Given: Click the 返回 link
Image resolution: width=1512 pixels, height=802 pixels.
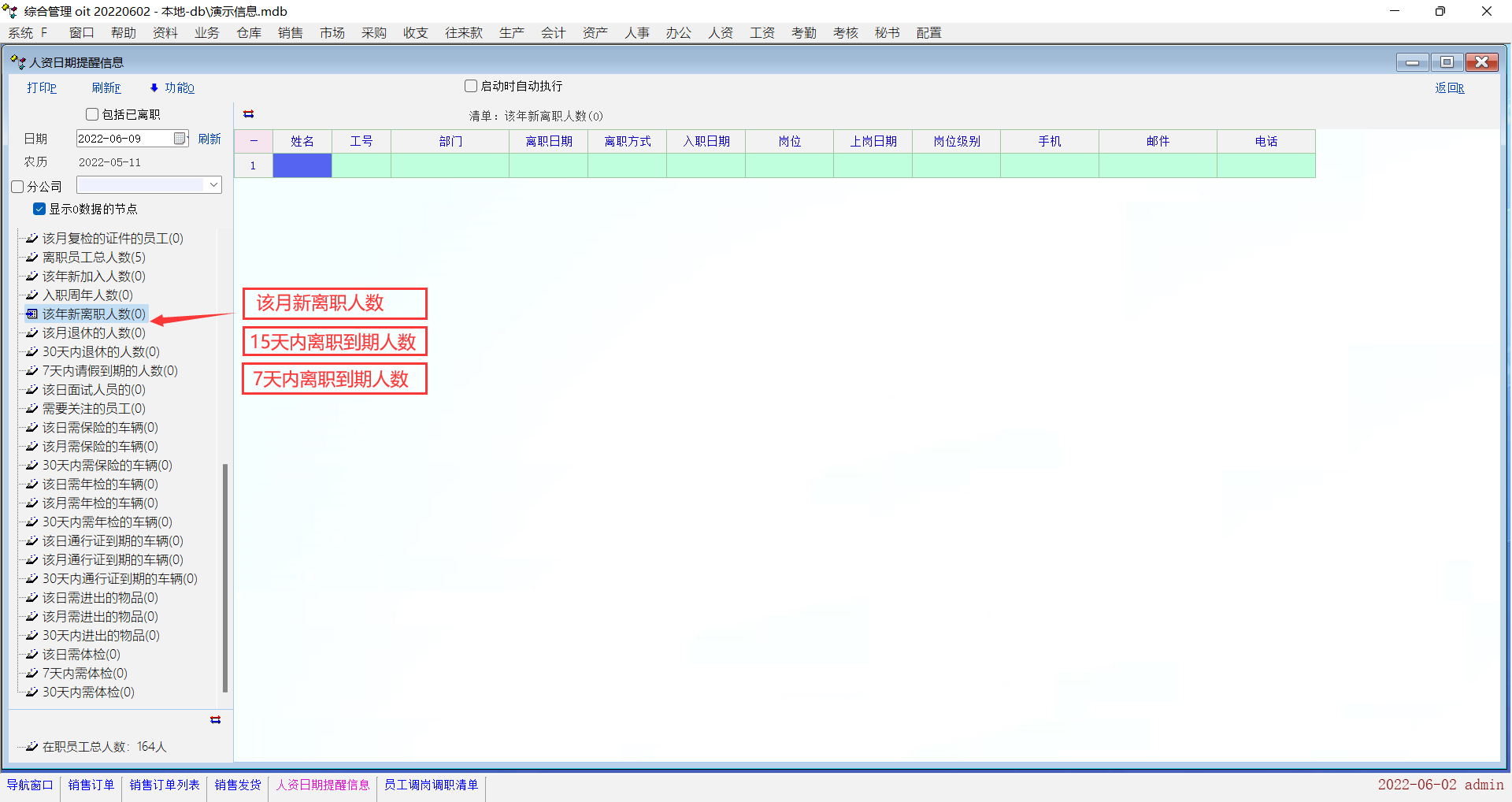Looking at the screenshot, I should (1449, 88).
